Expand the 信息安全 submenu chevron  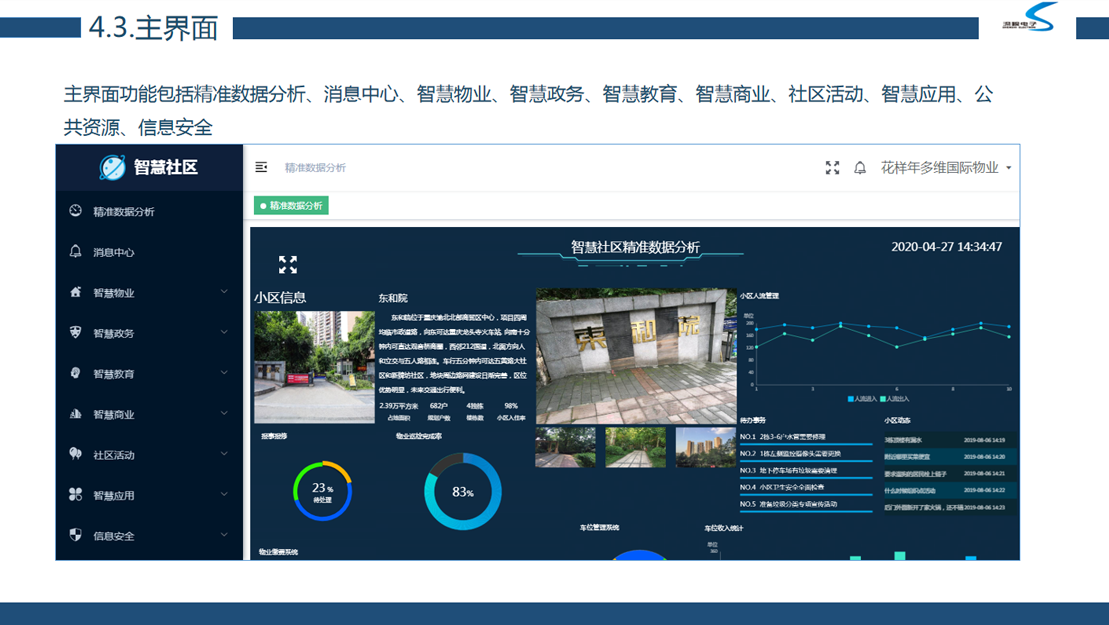click(x=224, y=535)
